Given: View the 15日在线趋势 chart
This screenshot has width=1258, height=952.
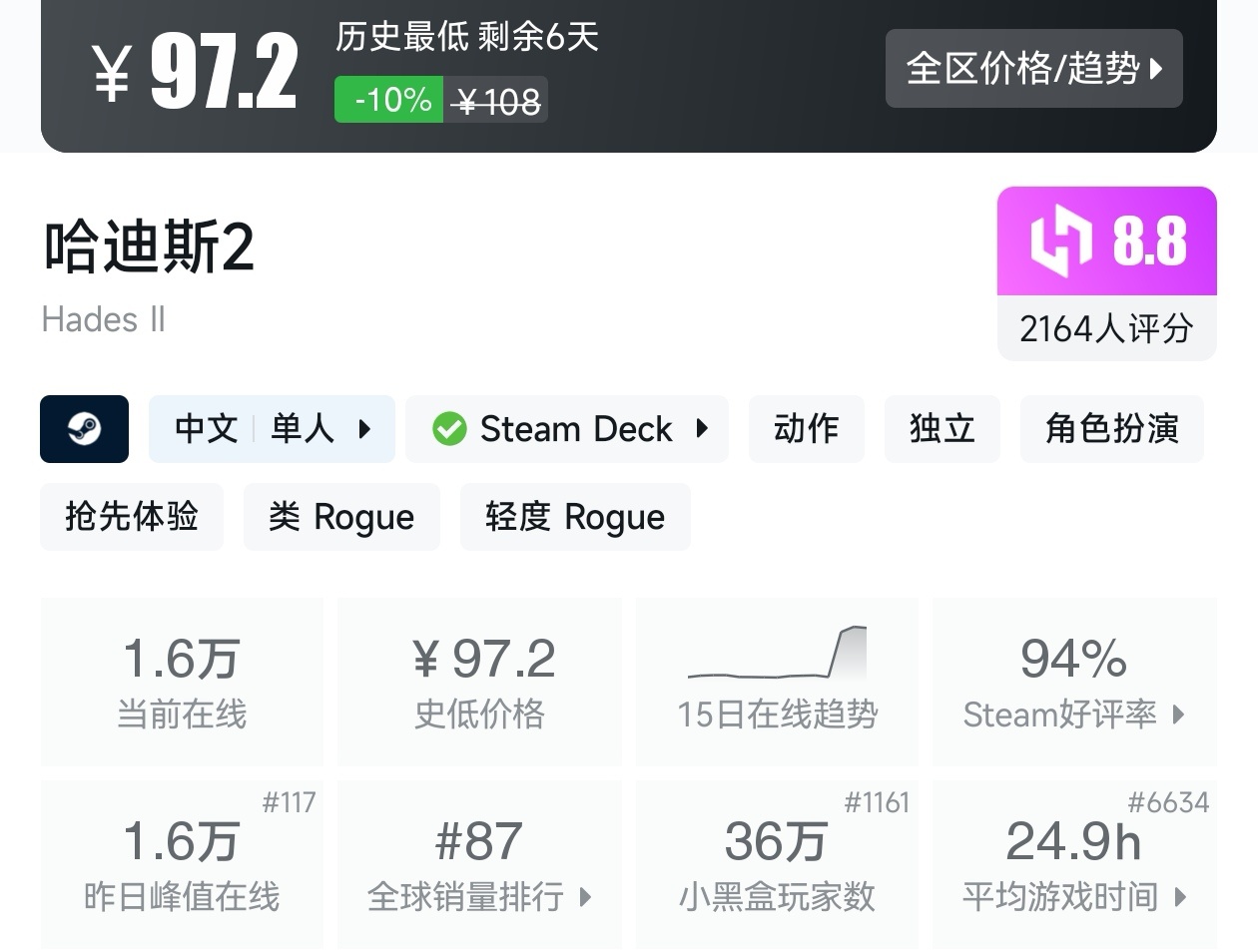Looking at the screenshot, I should click(x=777, y=683).
